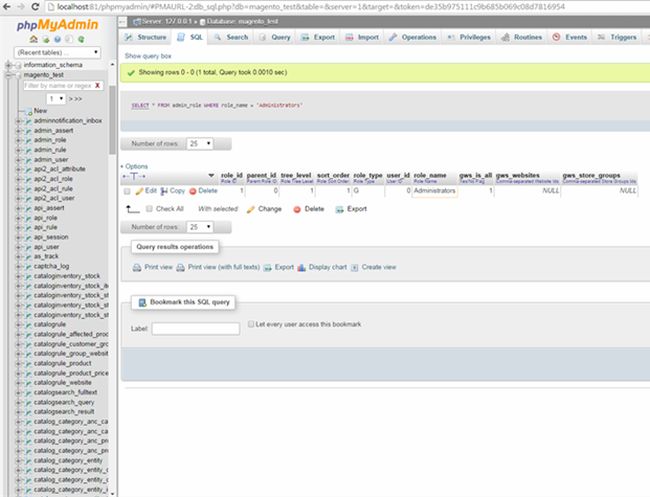The width and height of the screenshot is (650, 497).
Task: Tick the Check All checkbox
Action: pyautogui.click(x=149, y=208)
